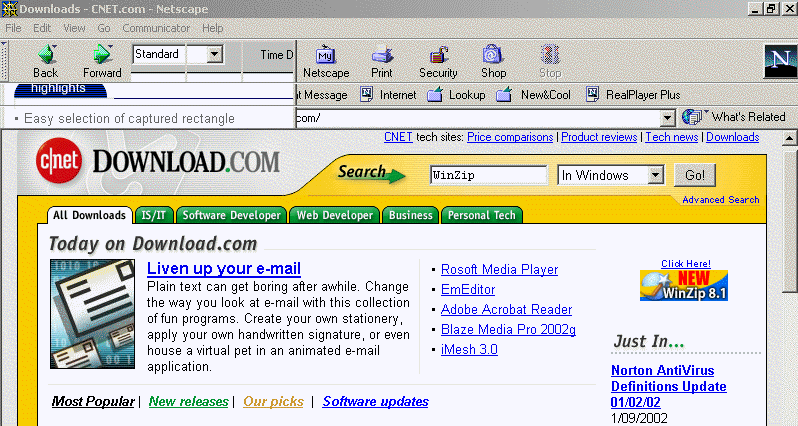Open the Netscape window system menu icon

pos(9,9)
